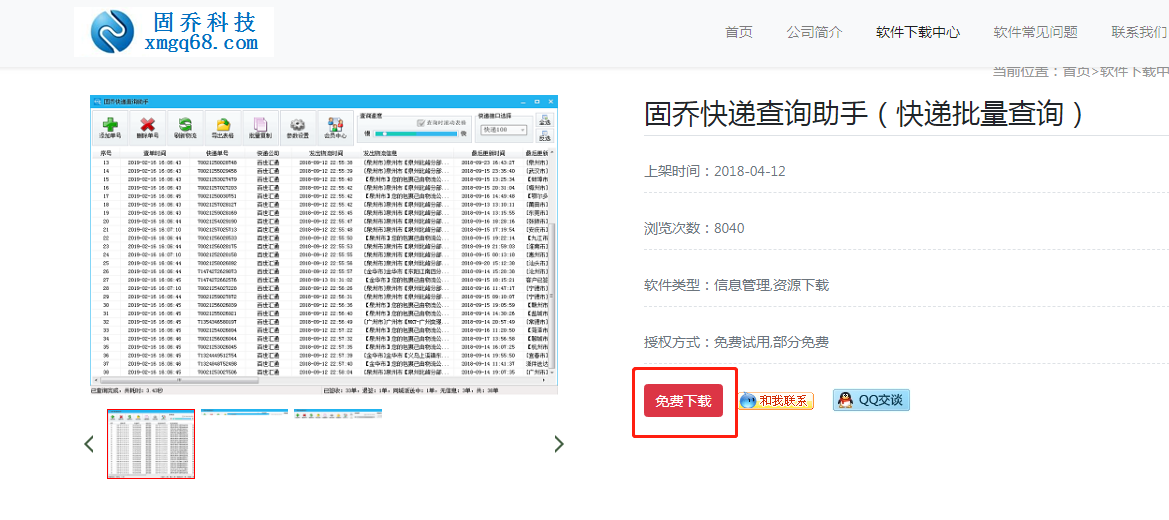1169x520 pixels.
Task: Open the 快递100 interface dropdown
Action: 504,130
